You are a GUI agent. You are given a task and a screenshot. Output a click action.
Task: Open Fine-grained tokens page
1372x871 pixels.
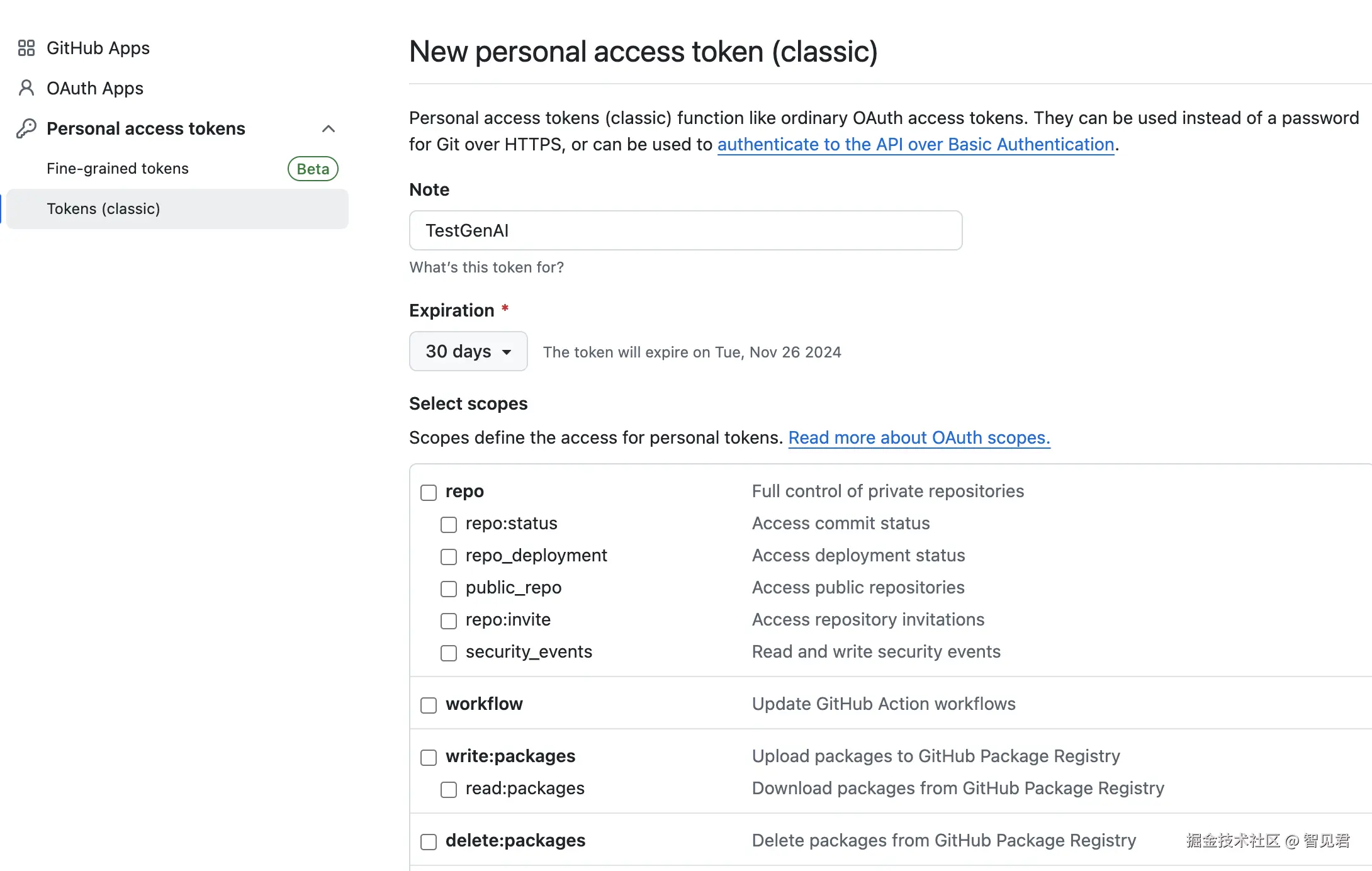click(118, 169)
